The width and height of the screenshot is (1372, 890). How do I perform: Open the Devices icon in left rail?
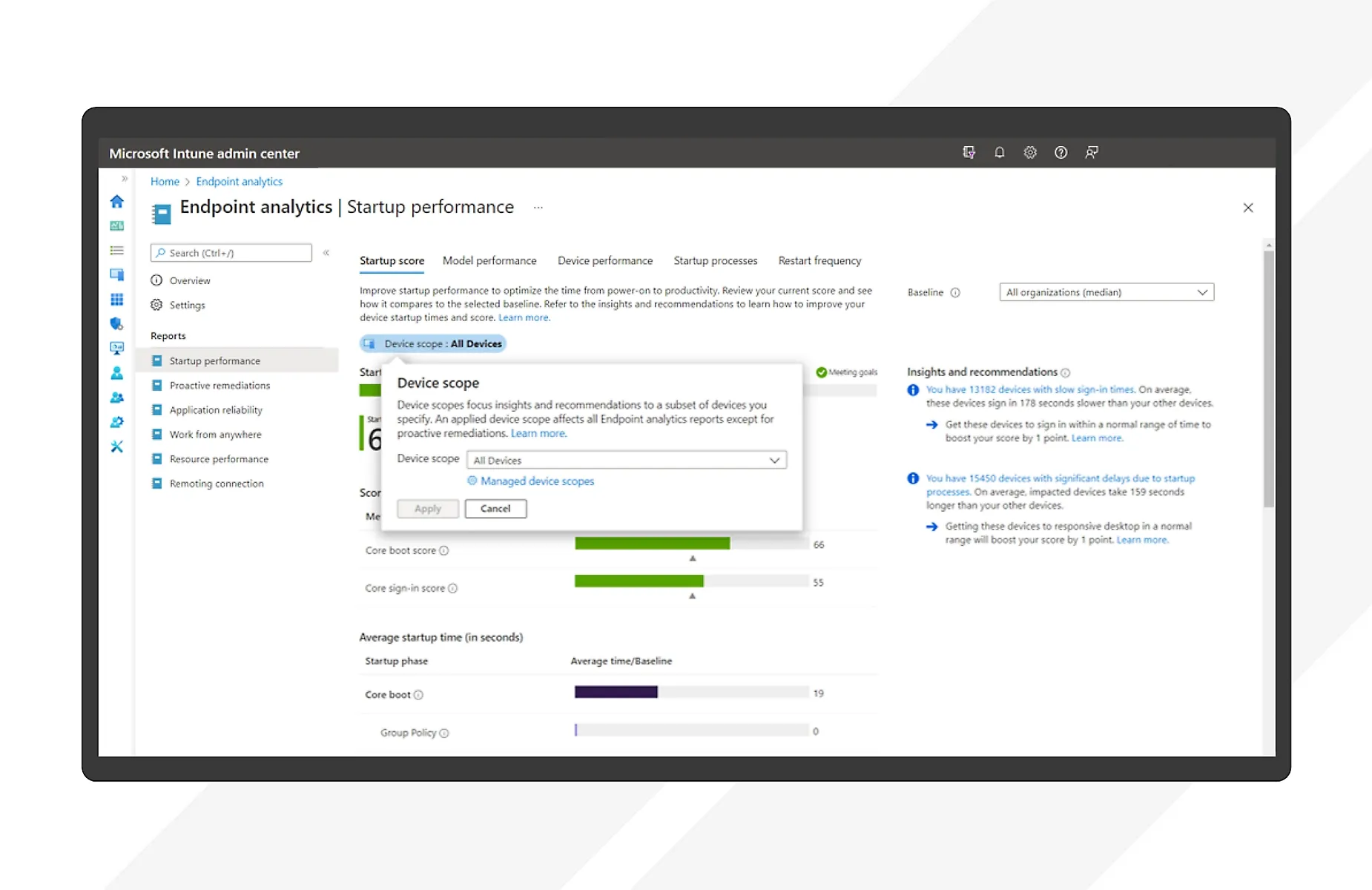(117, 274)
